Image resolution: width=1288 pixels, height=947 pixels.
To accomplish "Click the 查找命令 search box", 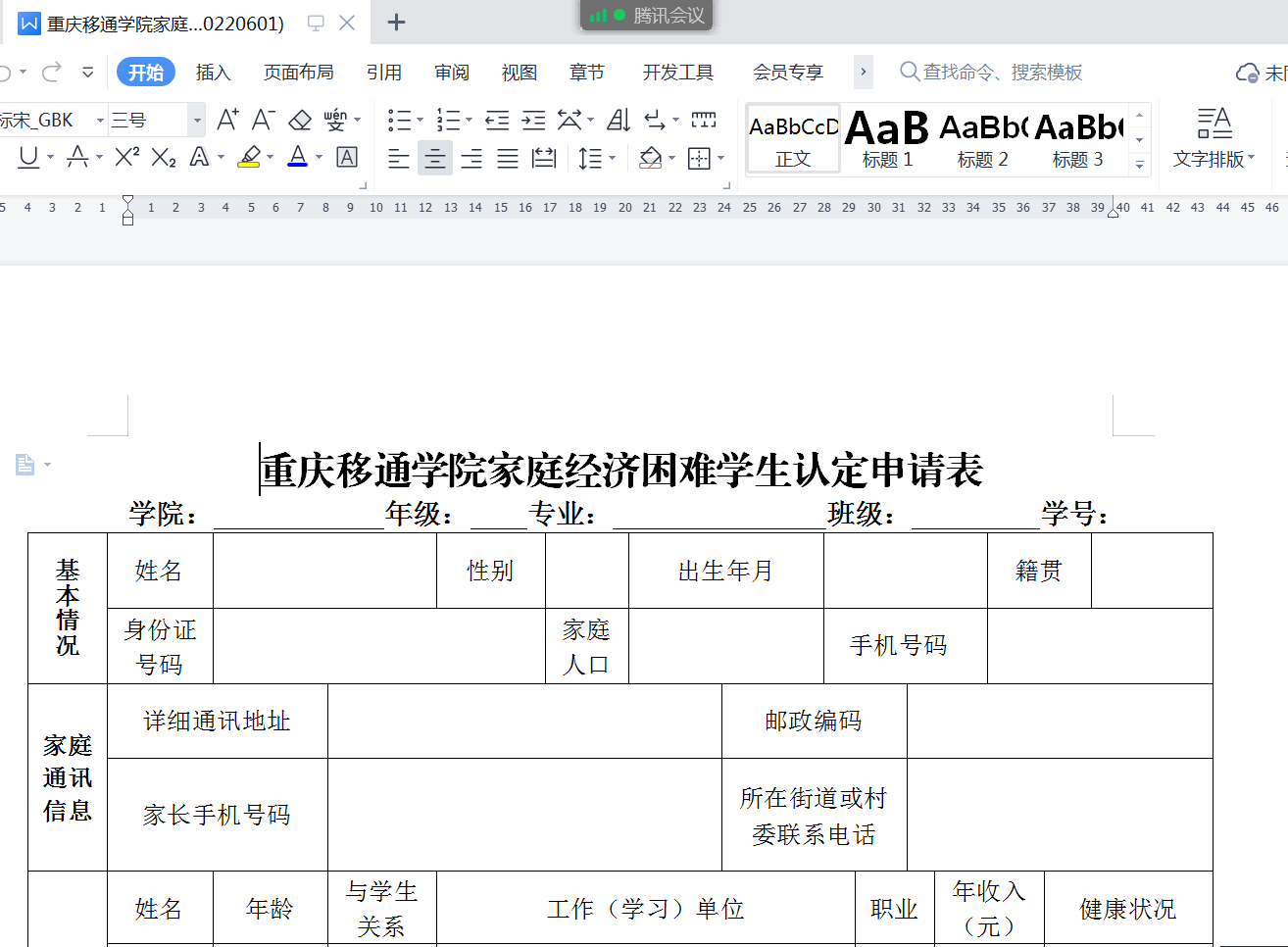I will (1002, 73).
